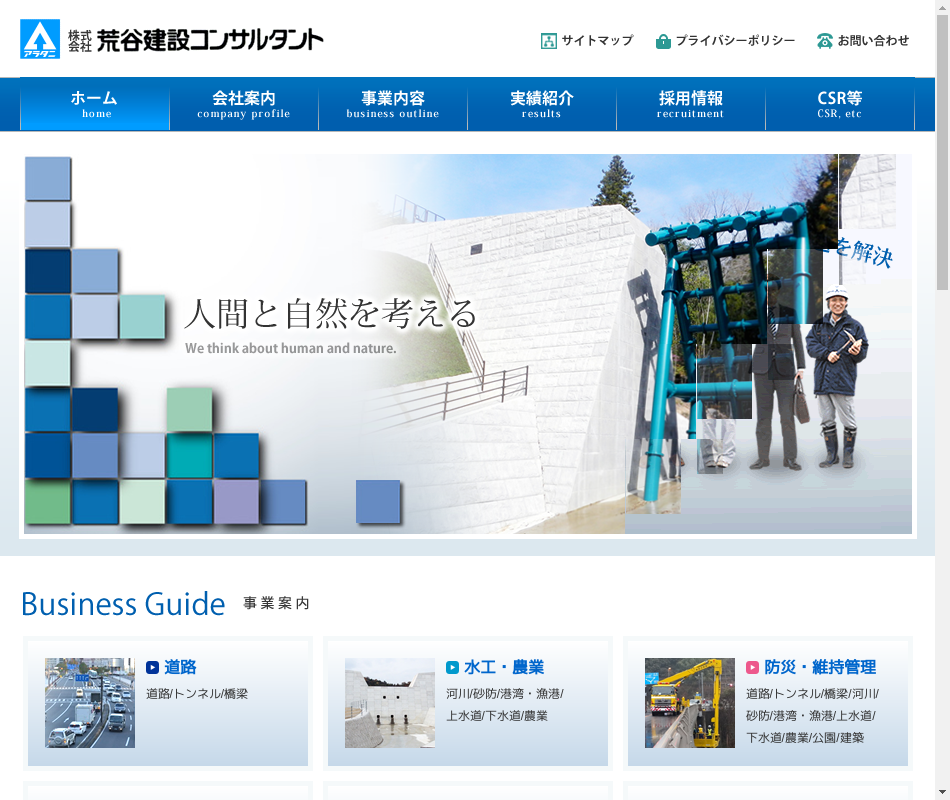Click the privacy policy lock icon

pyautogui.click(x=663, y=41)
